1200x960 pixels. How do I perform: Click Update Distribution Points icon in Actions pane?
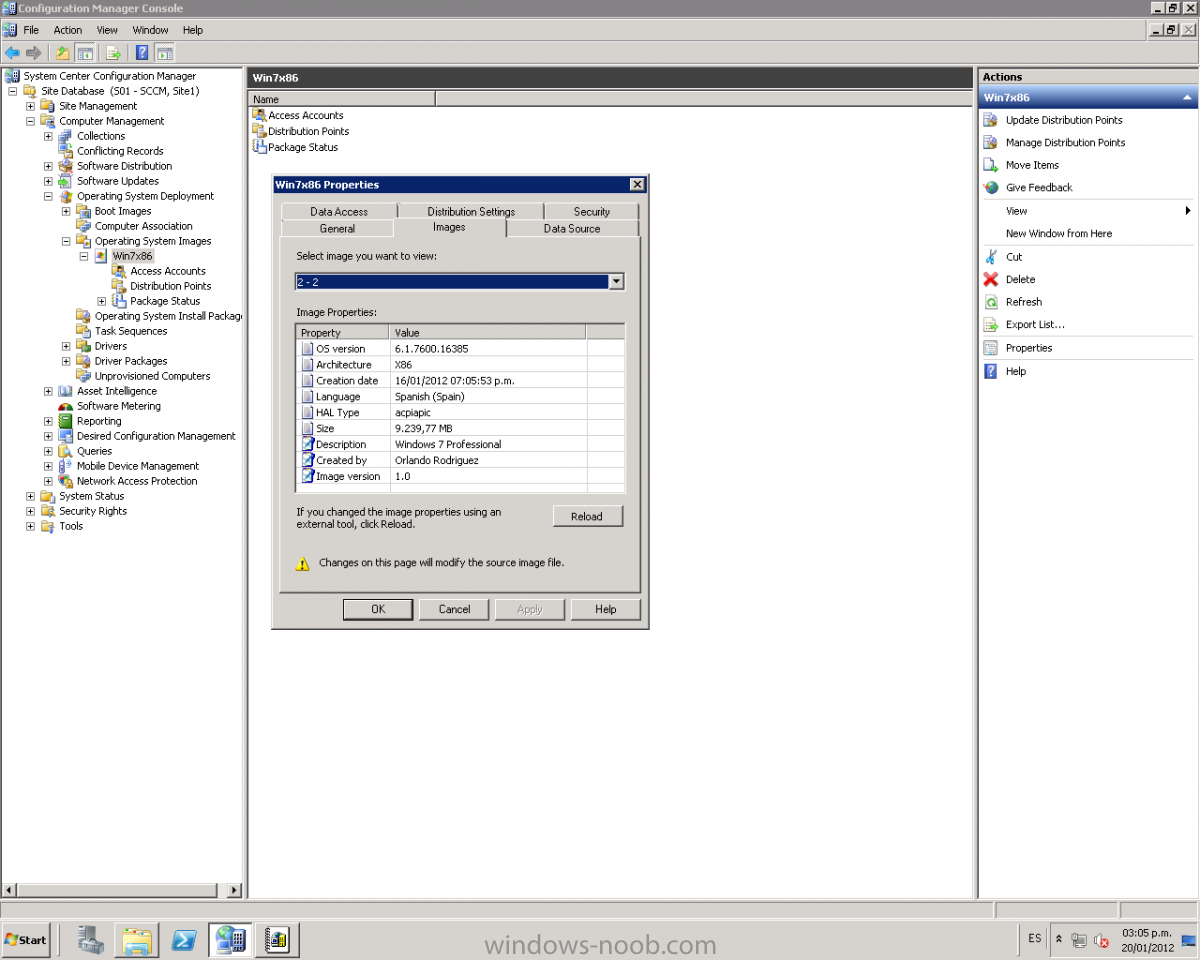(991, 120)
